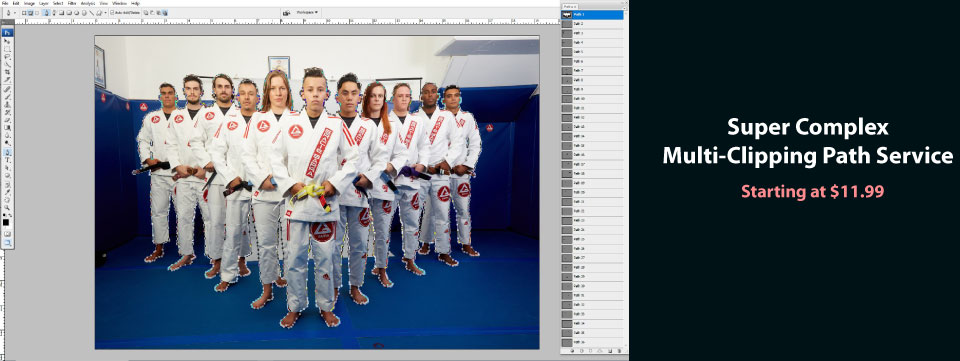Open the Filter menu
The width and height of the screenshot is (960, 361).
coord(72,3)
